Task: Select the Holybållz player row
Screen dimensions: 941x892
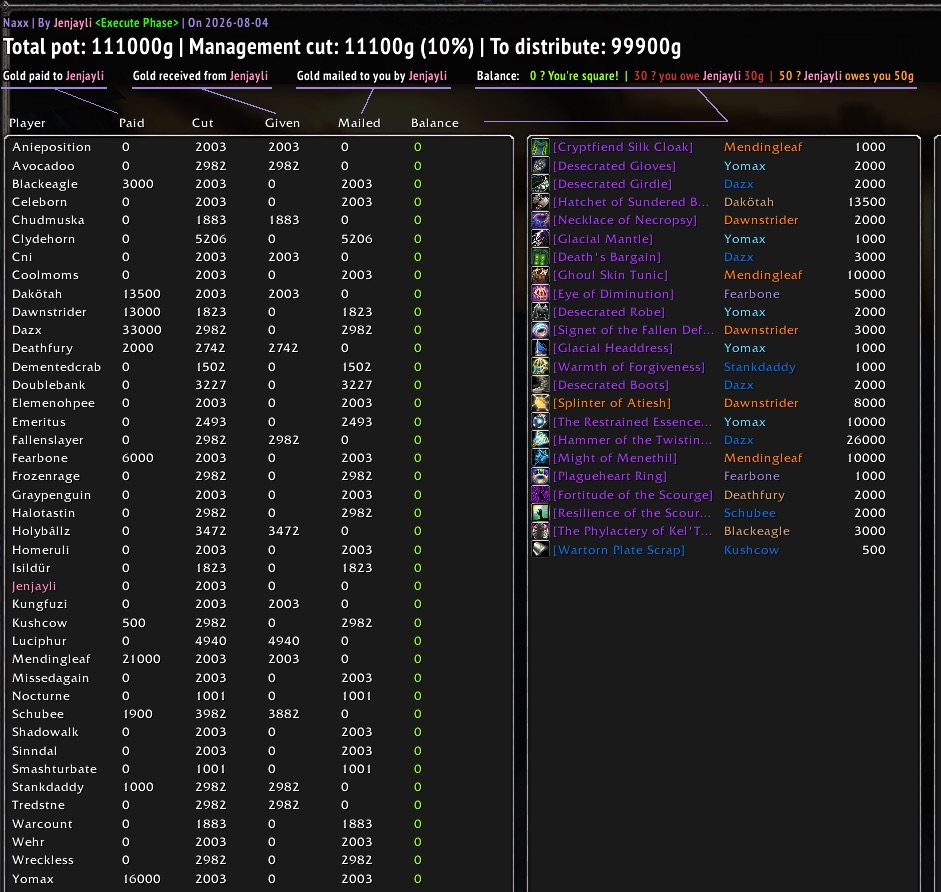Action: click(x=258, y=531)
